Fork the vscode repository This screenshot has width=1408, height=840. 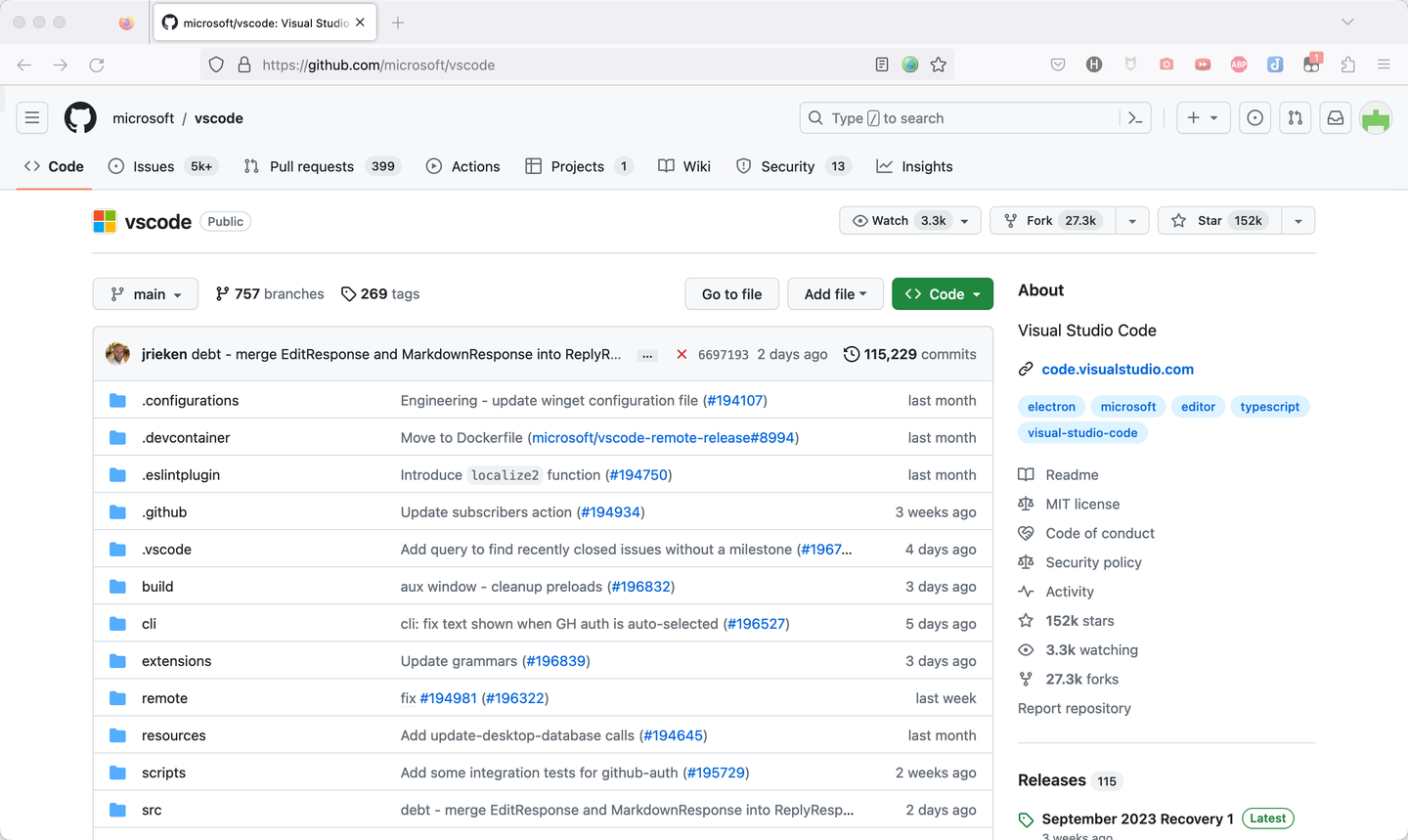tap(1053, 221)
